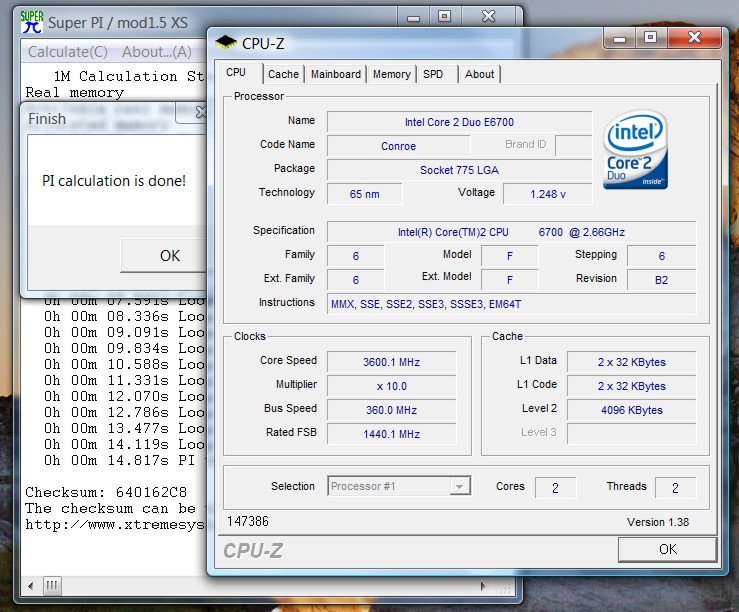Click the Super PI application icon
Image resolution: width=739 pixels, height=612 pixels.
pos(31,22)
